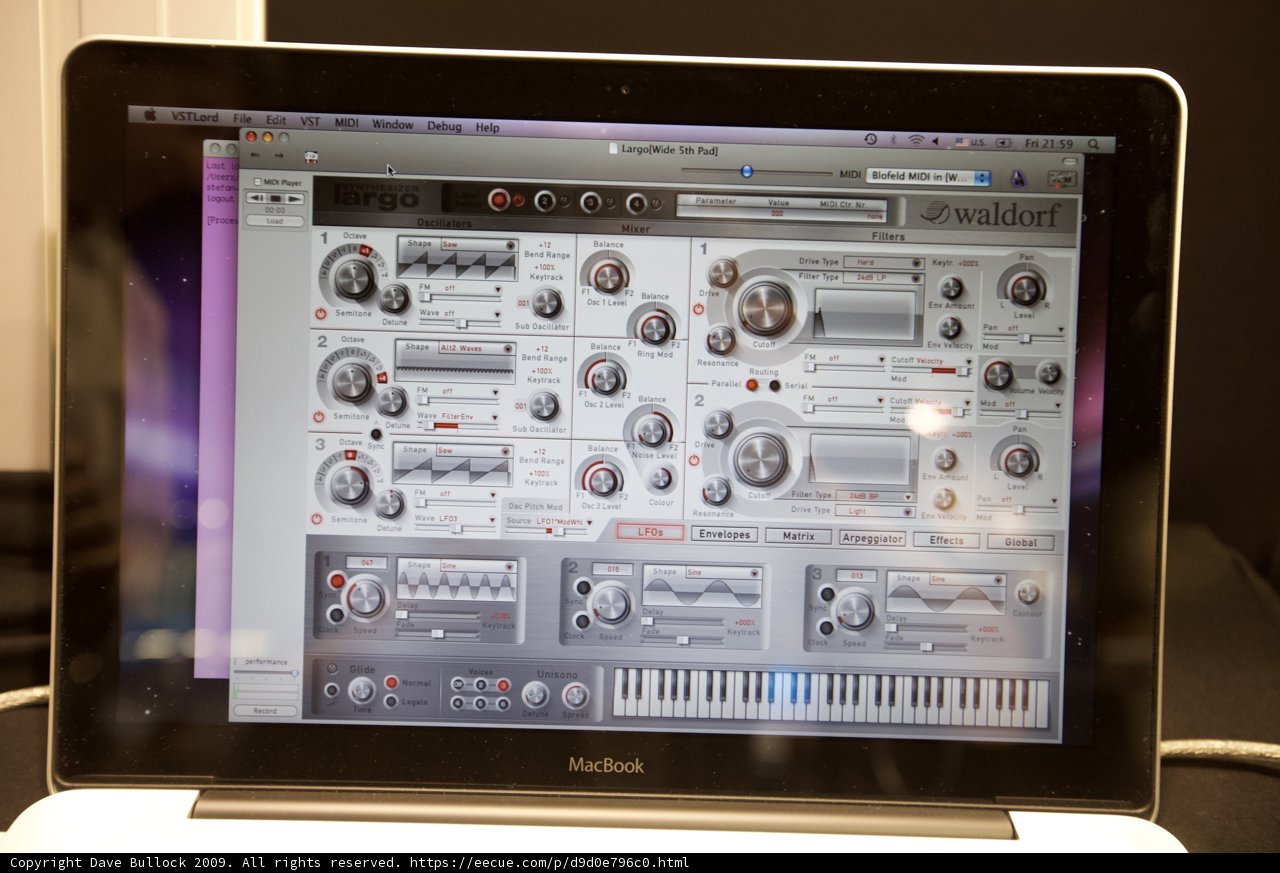Click the Waldorf logo
The width and height of the screenshot is (1280, 873).
click(990, 213)
